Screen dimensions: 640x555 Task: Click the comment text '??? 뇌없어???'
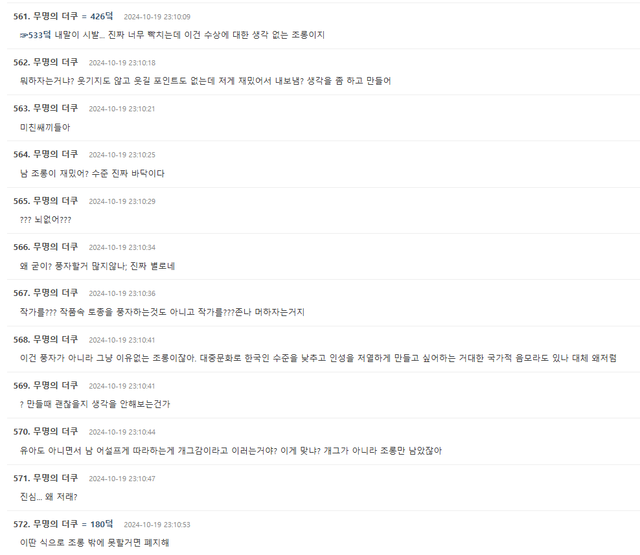(45, 220)
